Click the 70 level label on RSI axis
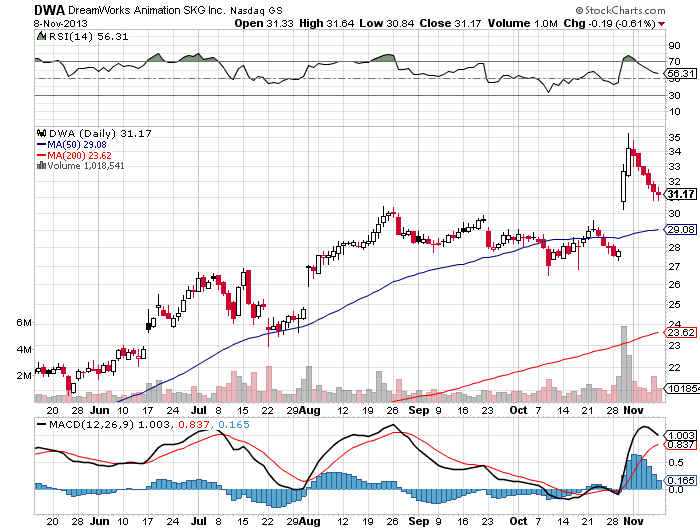The image size is (700, 530). (x=675, y=62)
